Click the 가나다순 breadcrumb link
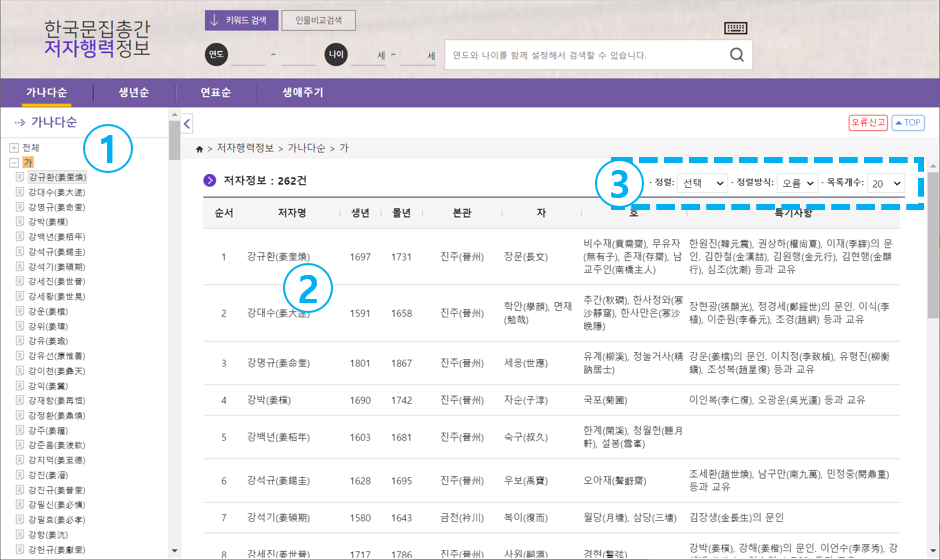The width and height of the screenshot is (940, 560). point(306,148)
